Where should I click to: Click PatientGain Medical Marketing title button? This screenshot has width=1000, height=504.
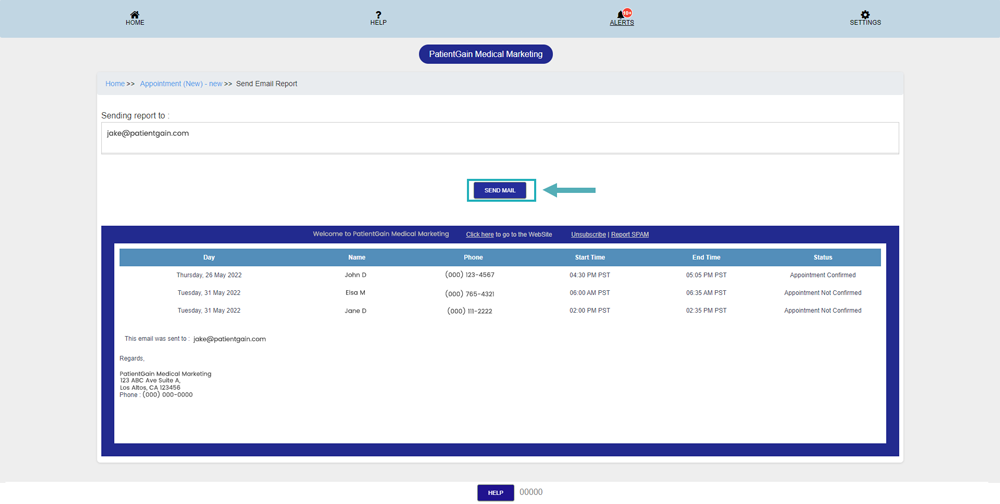(485, 54)
